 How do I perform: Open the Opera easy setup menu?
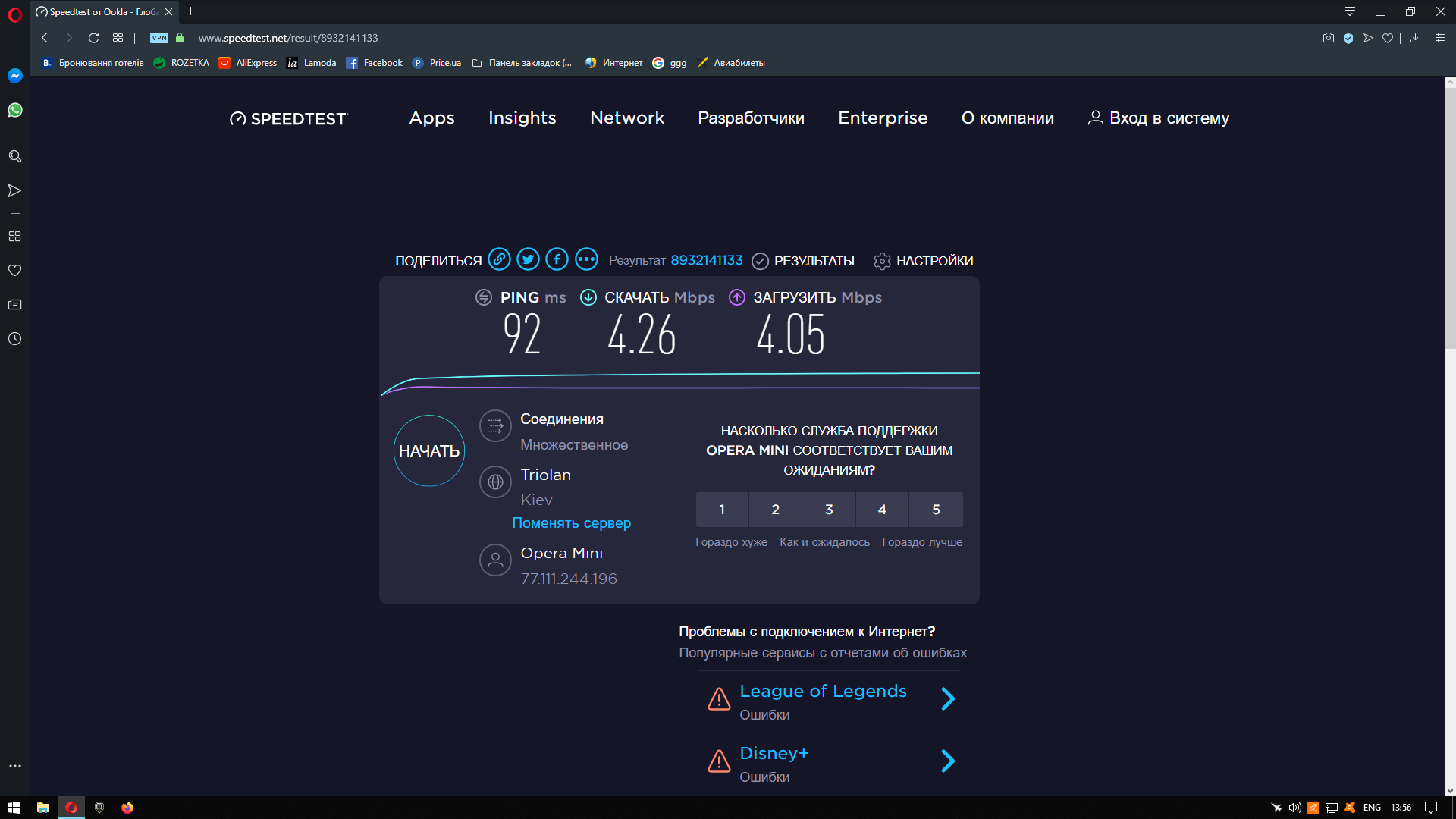(x=1439, y=38)
